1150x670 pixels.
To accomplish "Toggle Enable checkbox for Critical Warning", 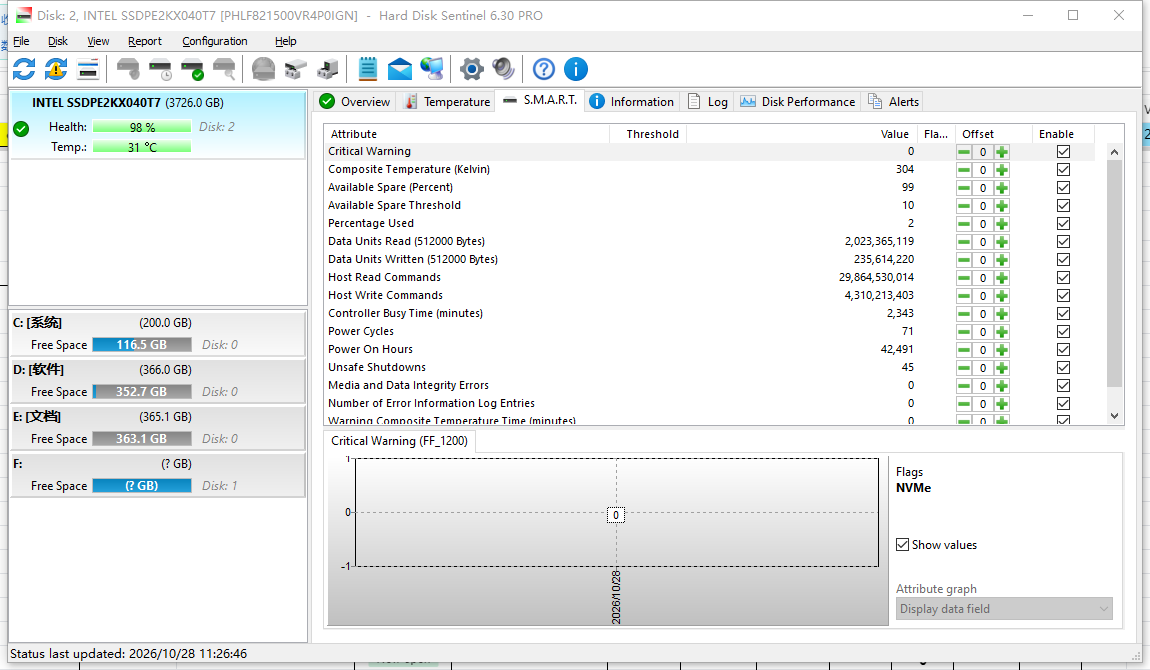I will pos(1063,152).
